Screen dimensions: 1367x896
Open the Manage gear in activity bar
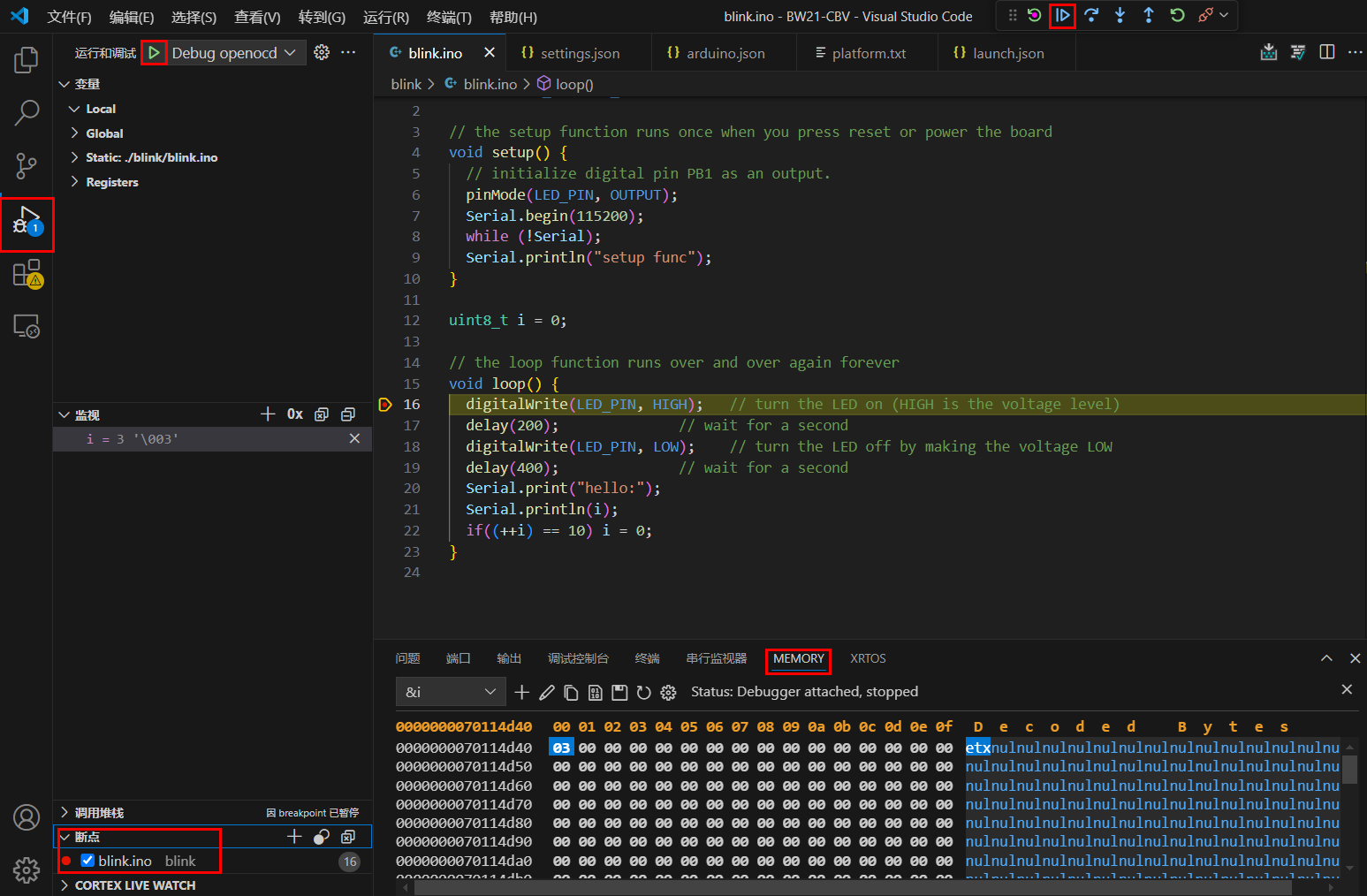[27, 870]
